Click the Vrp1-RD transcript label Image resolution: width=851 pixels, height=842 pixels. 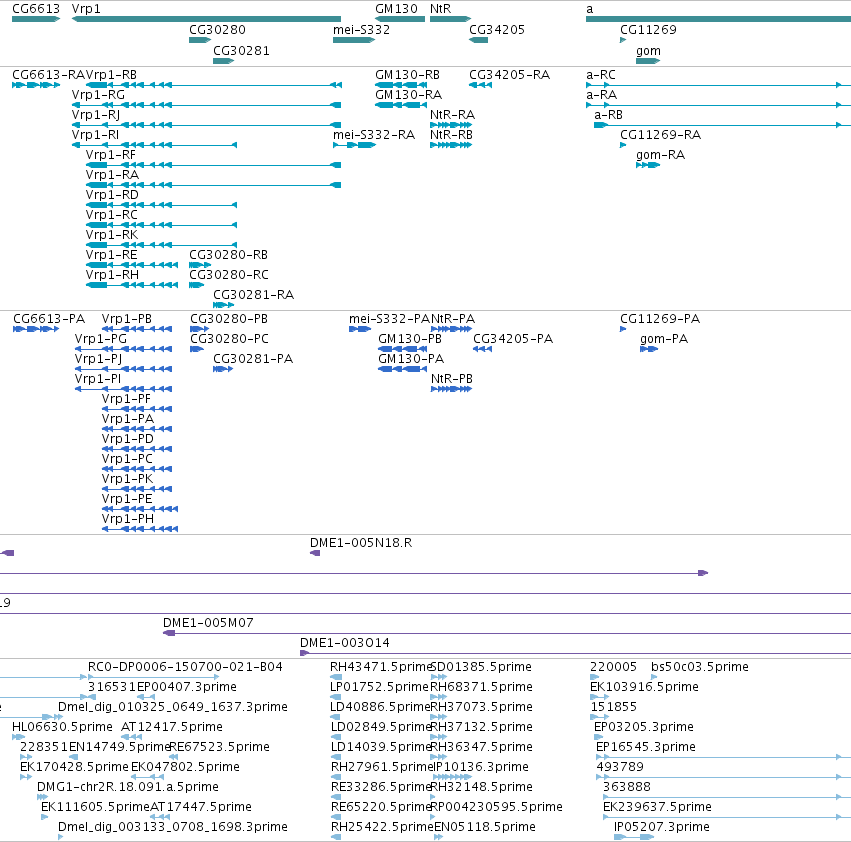(112, 194)
